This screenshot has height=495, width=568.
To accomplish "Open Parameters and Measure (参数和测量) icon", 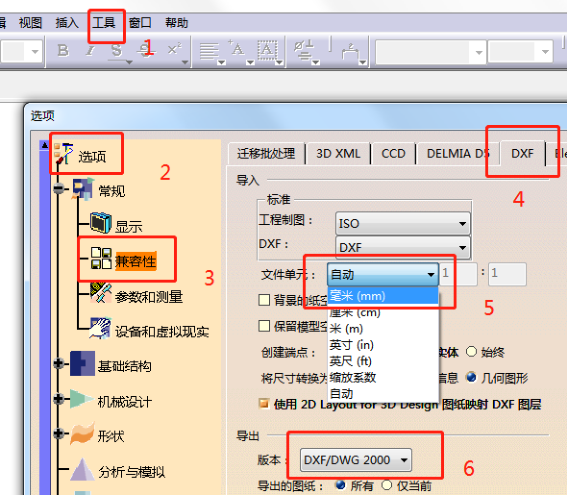I will [x=101, y=293].
